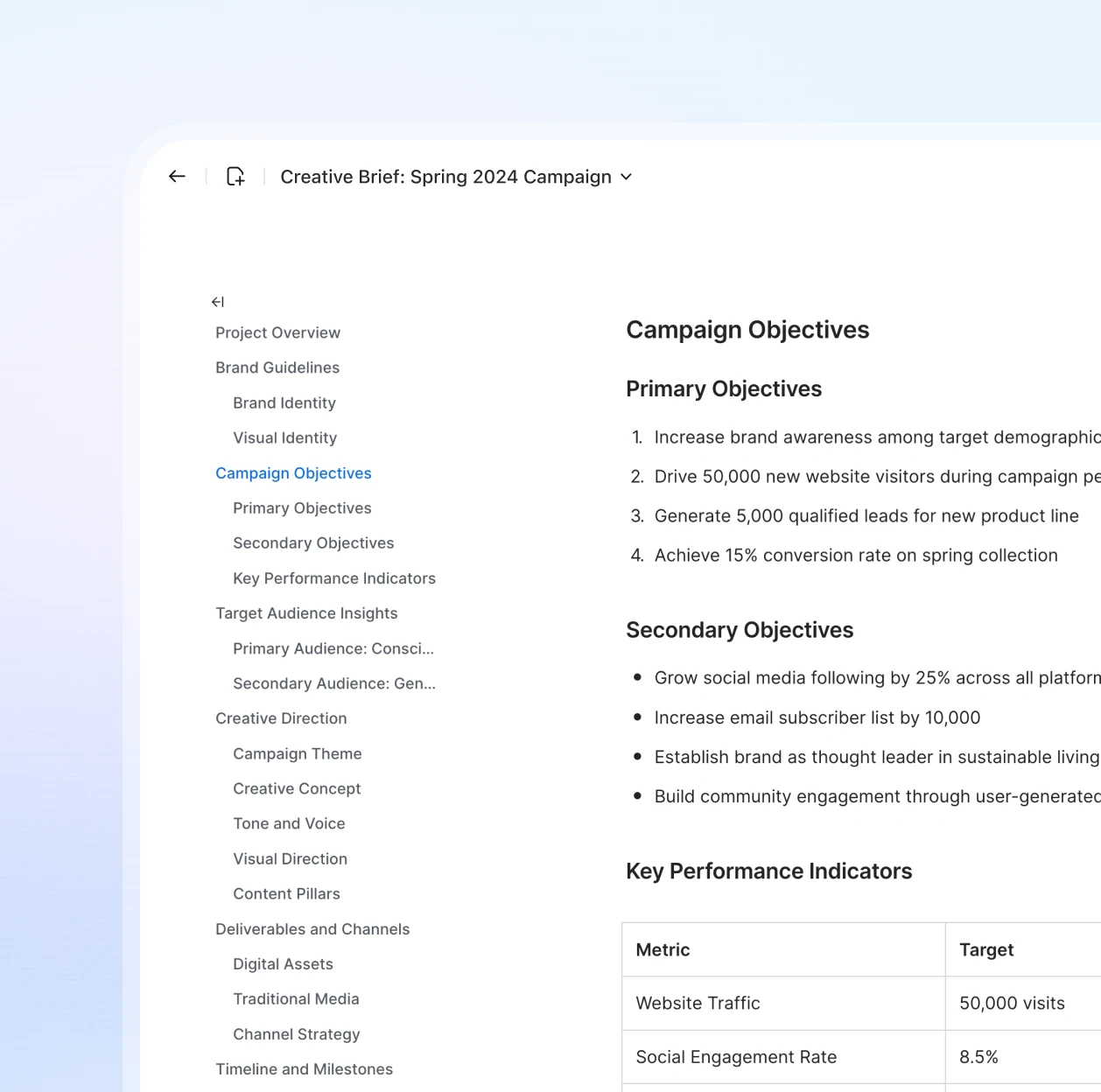
Task: Click bullet 'Establish brand as thought leader'
Action: coord(877,757)
